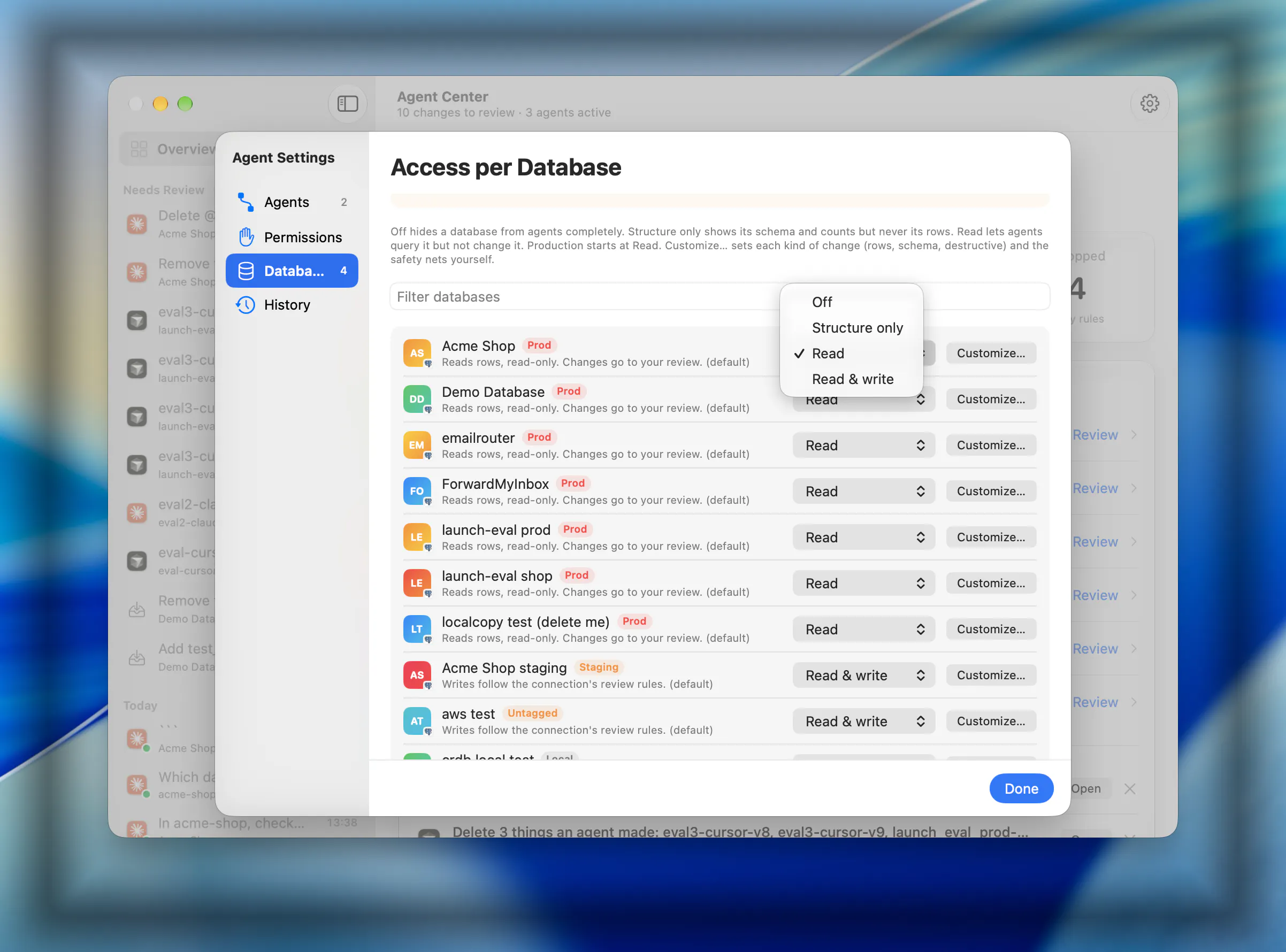Click Customize for ForwardMyInbox
This screenshot has height=952, width=1286.
(991, 492)
